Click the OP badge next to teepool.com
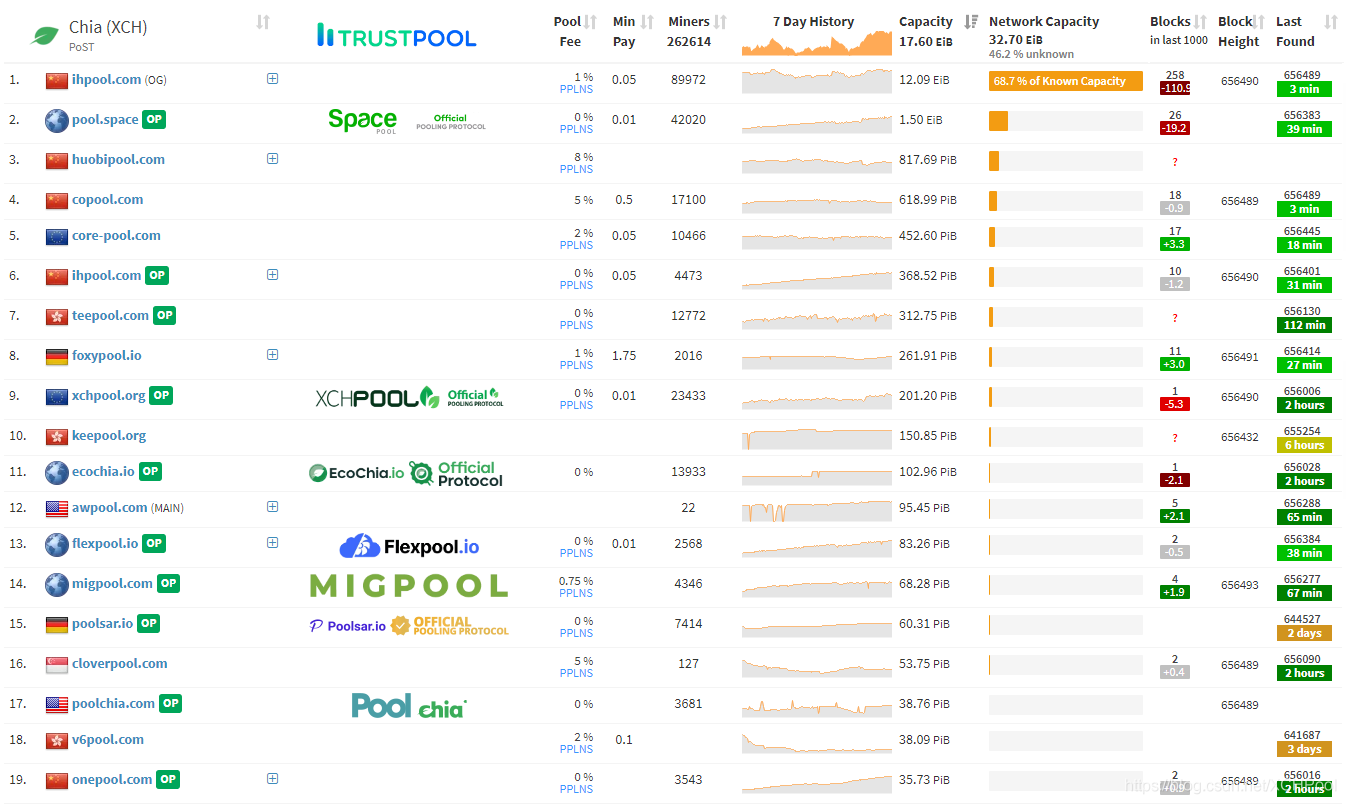This screenshot has width=1346, height=804. 164,315
